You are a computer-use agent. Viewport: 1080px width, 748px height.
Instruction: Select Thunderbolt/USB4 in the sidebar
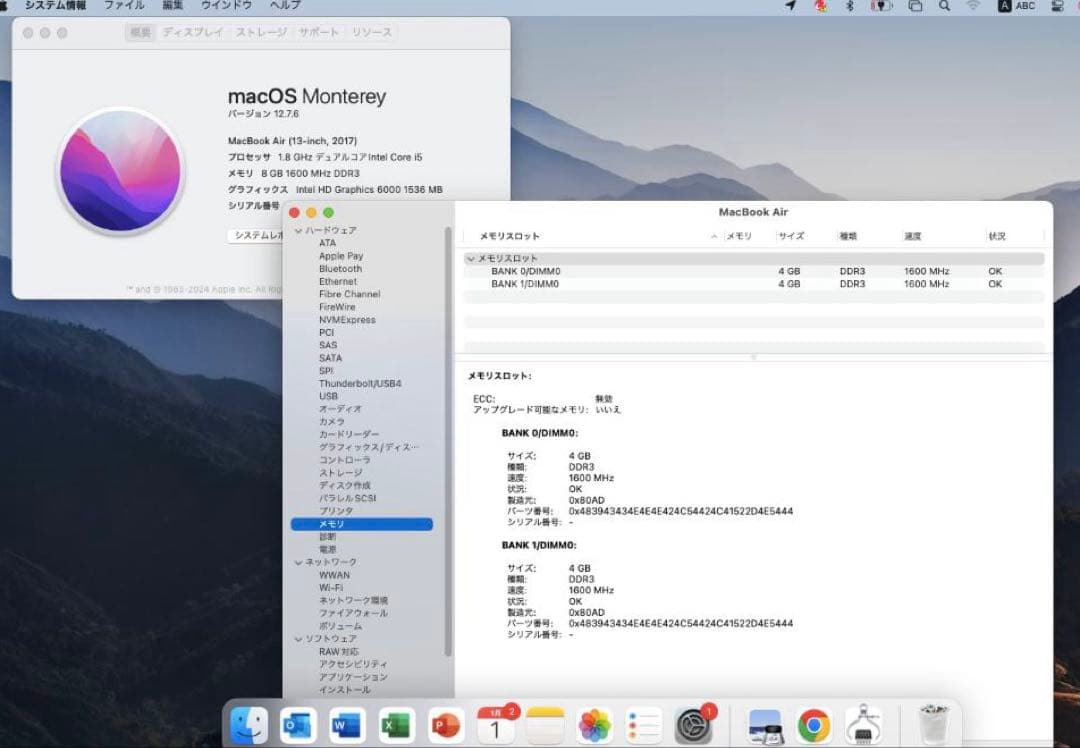tap(360, 384)
